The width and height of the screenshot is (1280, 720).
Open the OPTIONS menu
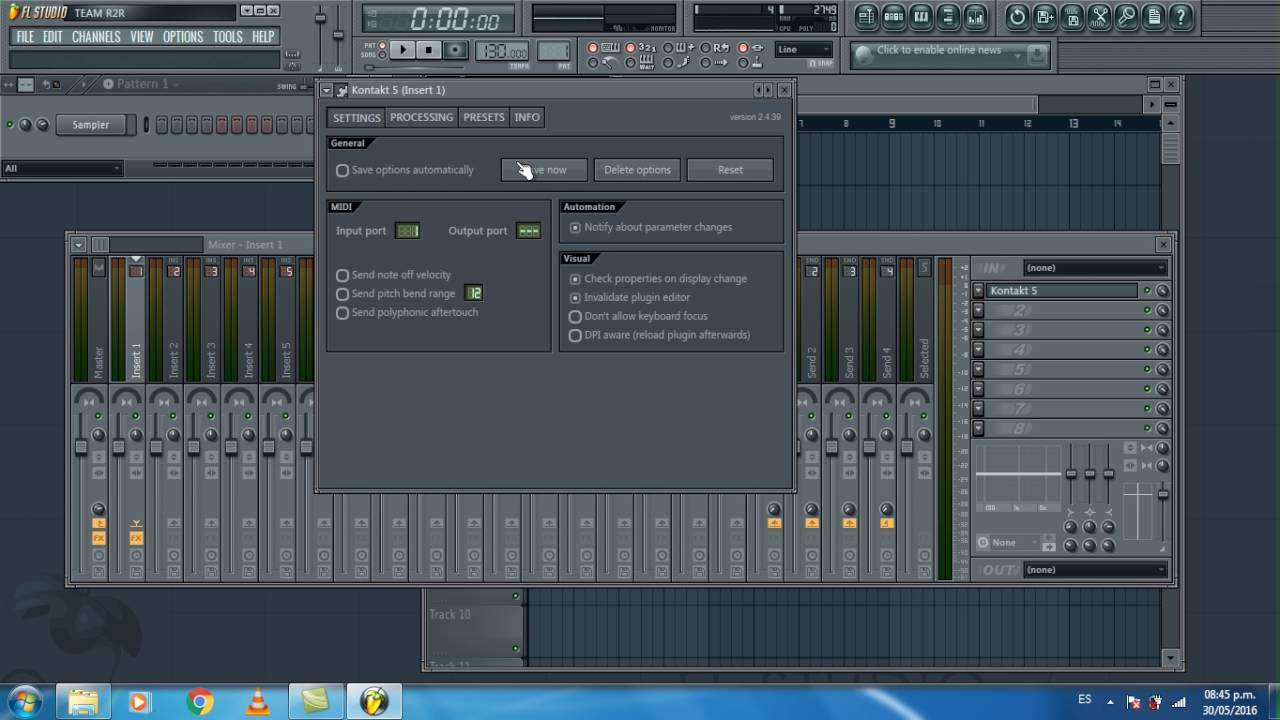pyautogui.click(x=183, y=37)
